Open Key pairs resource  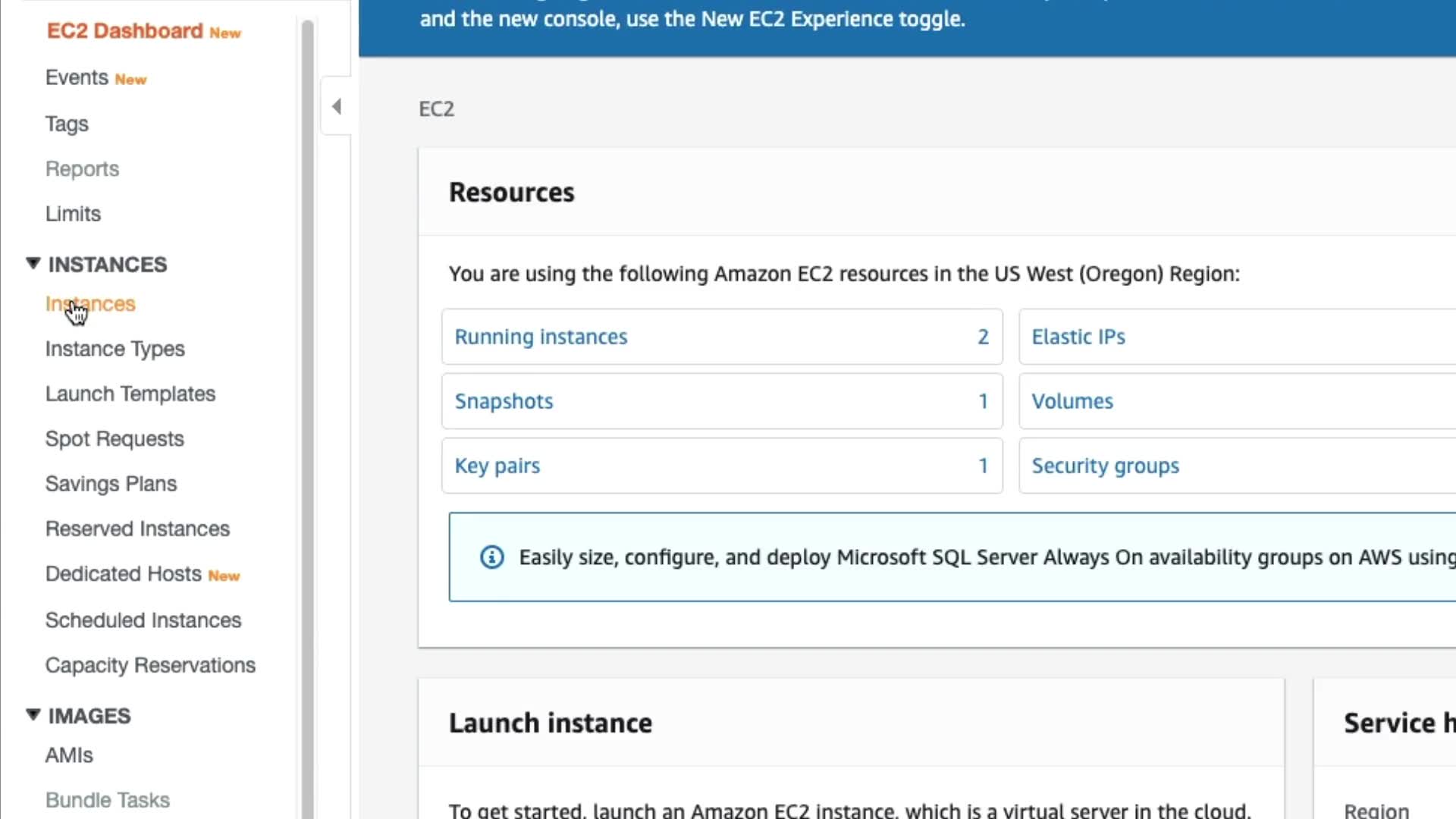[497, 466]
